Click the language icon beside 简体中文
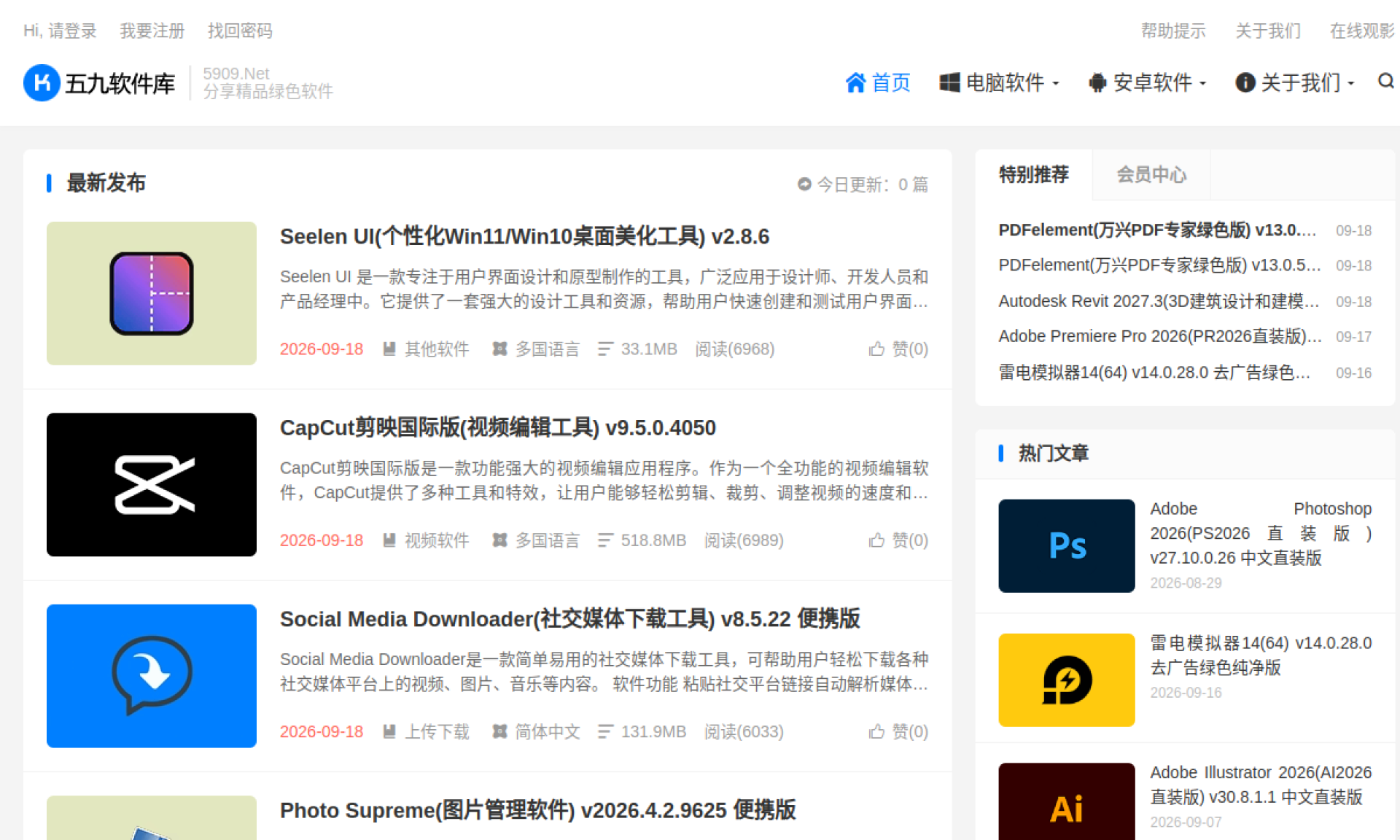Image resolution: width=1400 pixels, height=840 pixels. (499, 731)
